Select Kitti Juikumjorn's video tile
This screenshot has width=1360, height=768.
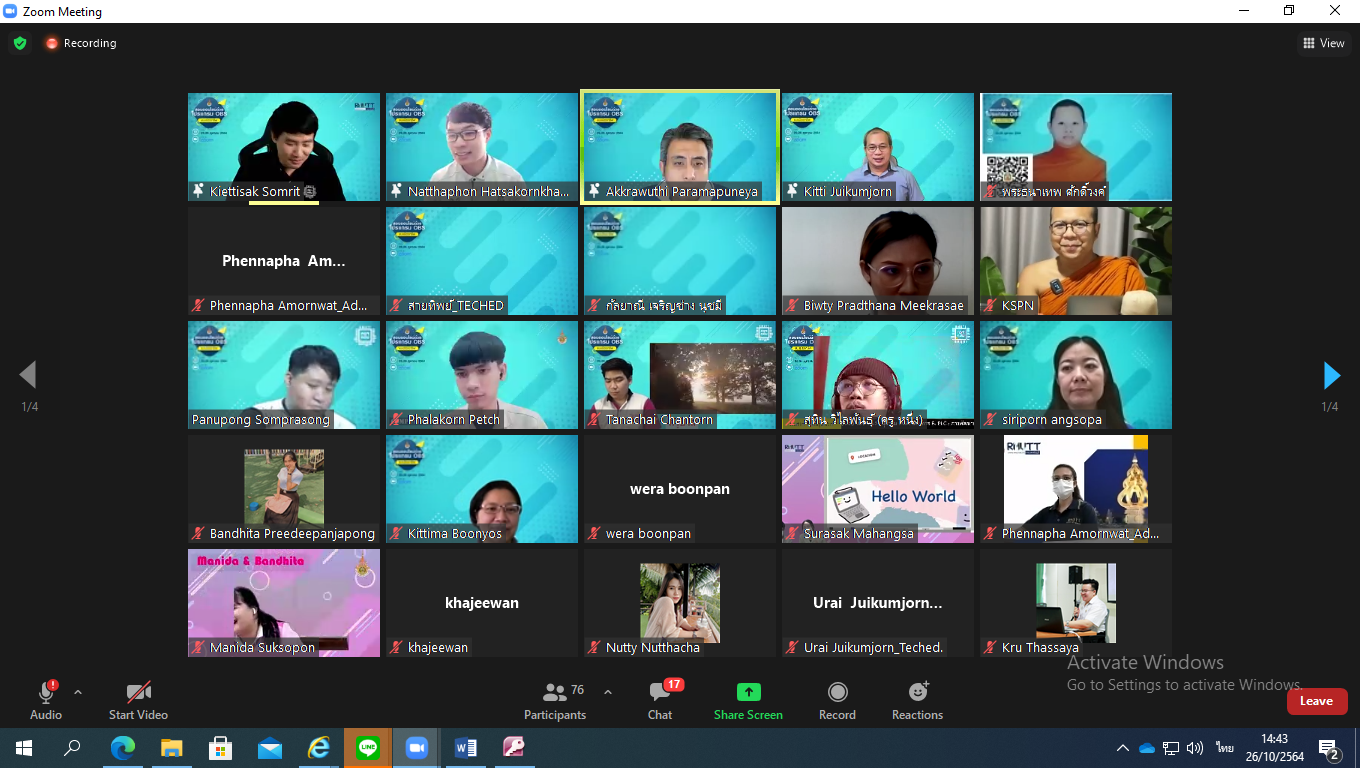coord(878,147)
